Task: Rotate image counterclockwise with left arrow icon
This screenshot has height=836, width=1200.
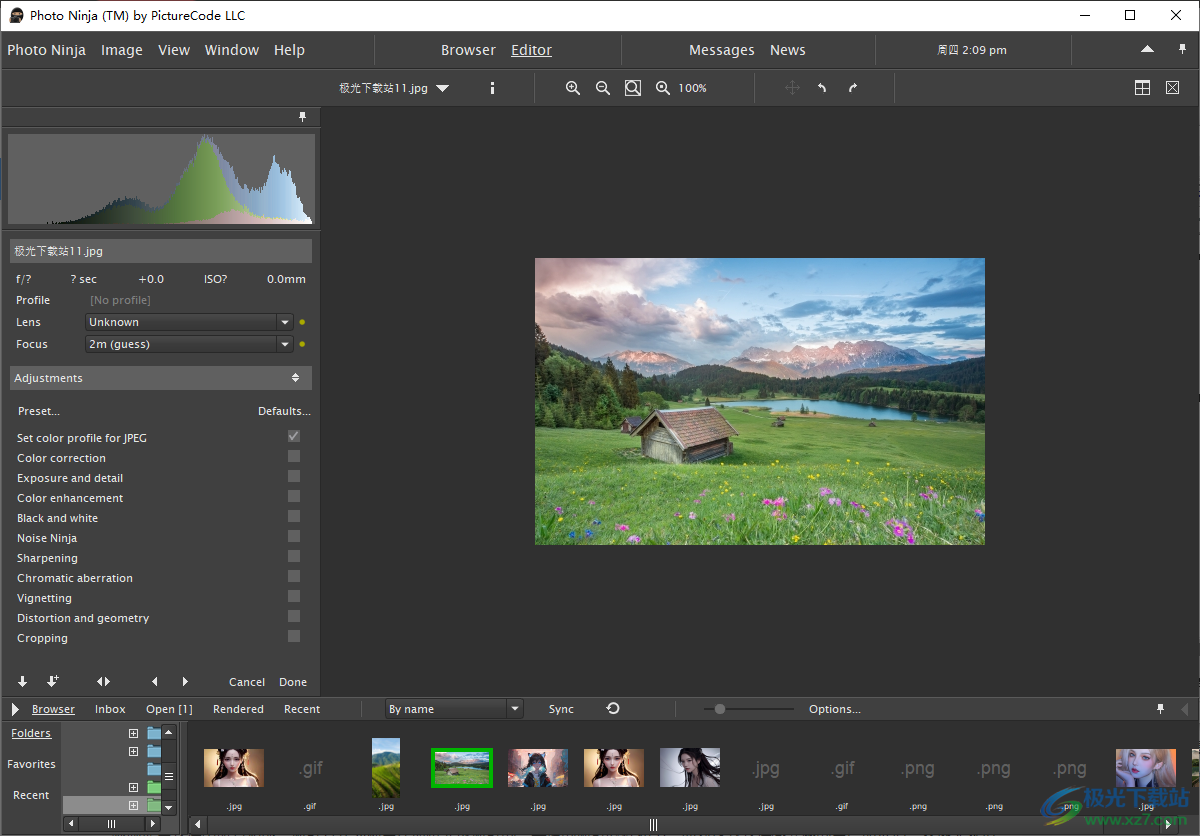Action: point(822,88)
